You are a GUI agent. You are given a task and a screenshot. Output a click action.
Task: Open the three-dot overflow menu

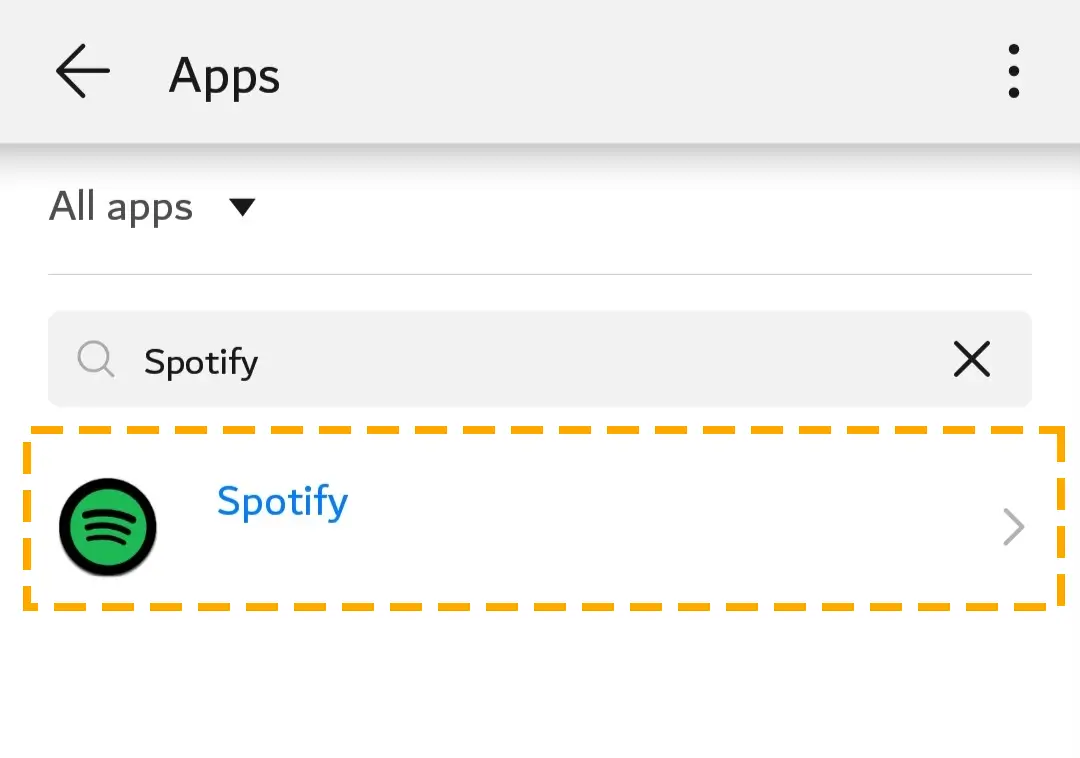coord(1013,72)
